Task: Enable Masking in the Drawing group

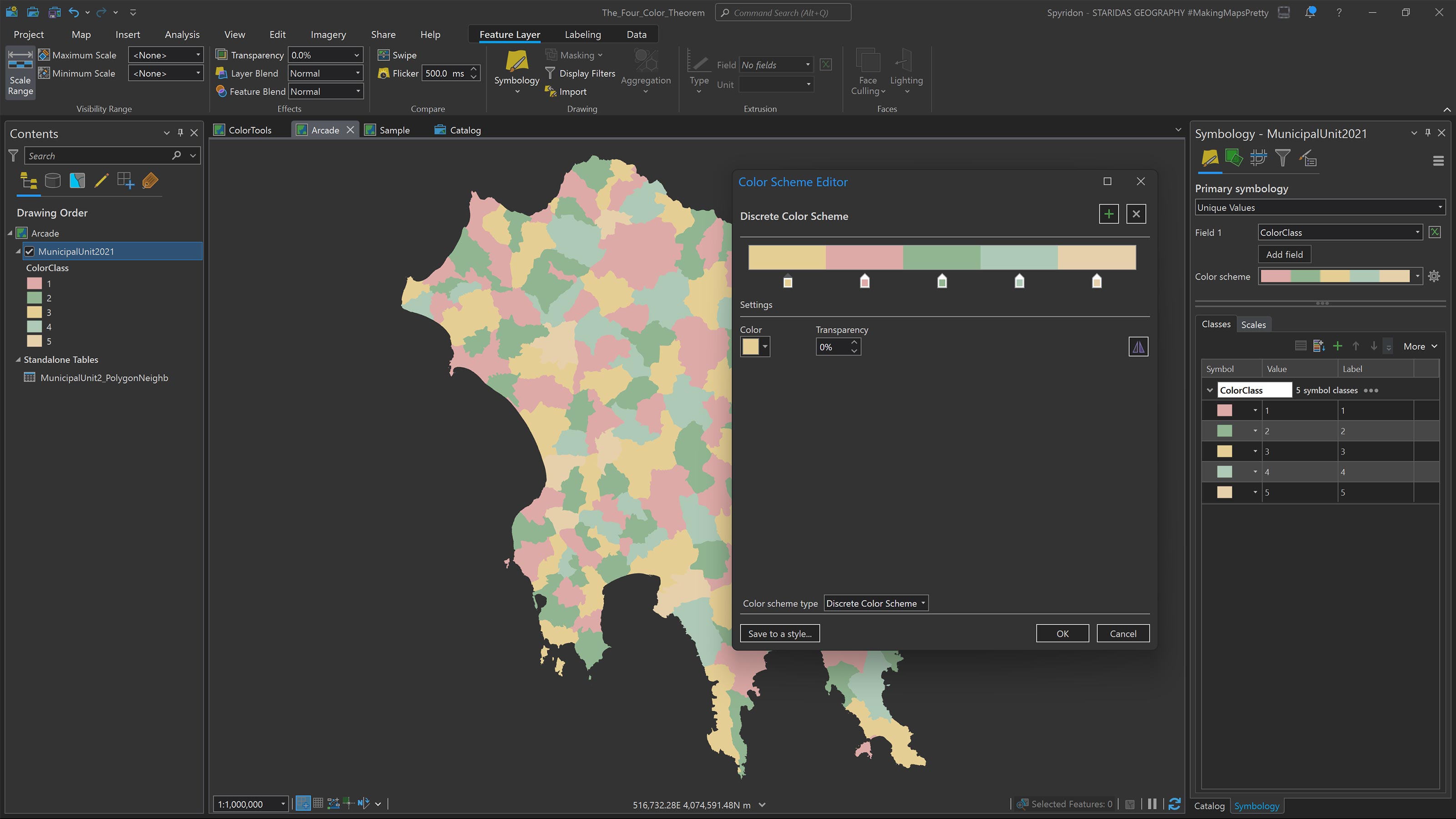Action: pos(574,55)
